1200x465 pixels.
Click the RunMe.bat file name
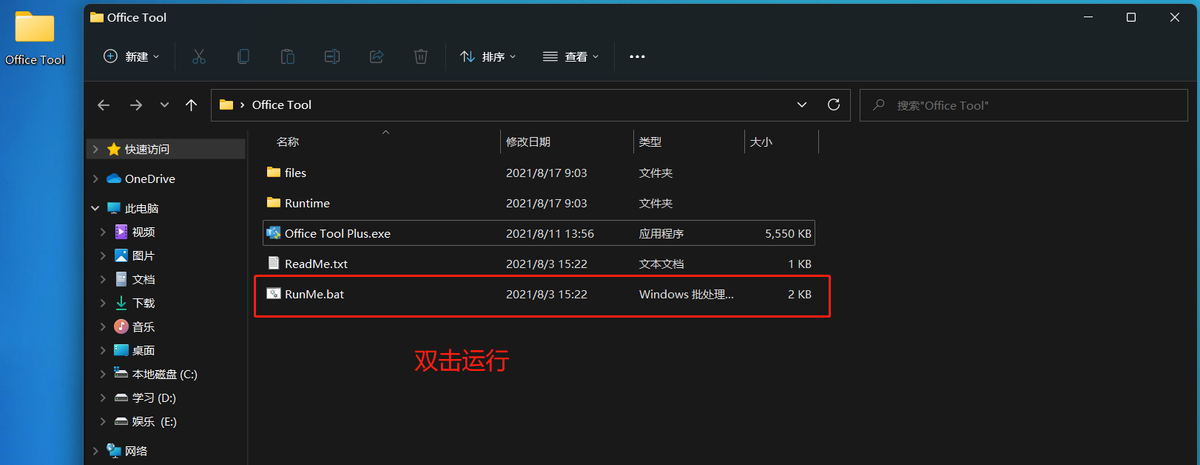tap(314, 294)
